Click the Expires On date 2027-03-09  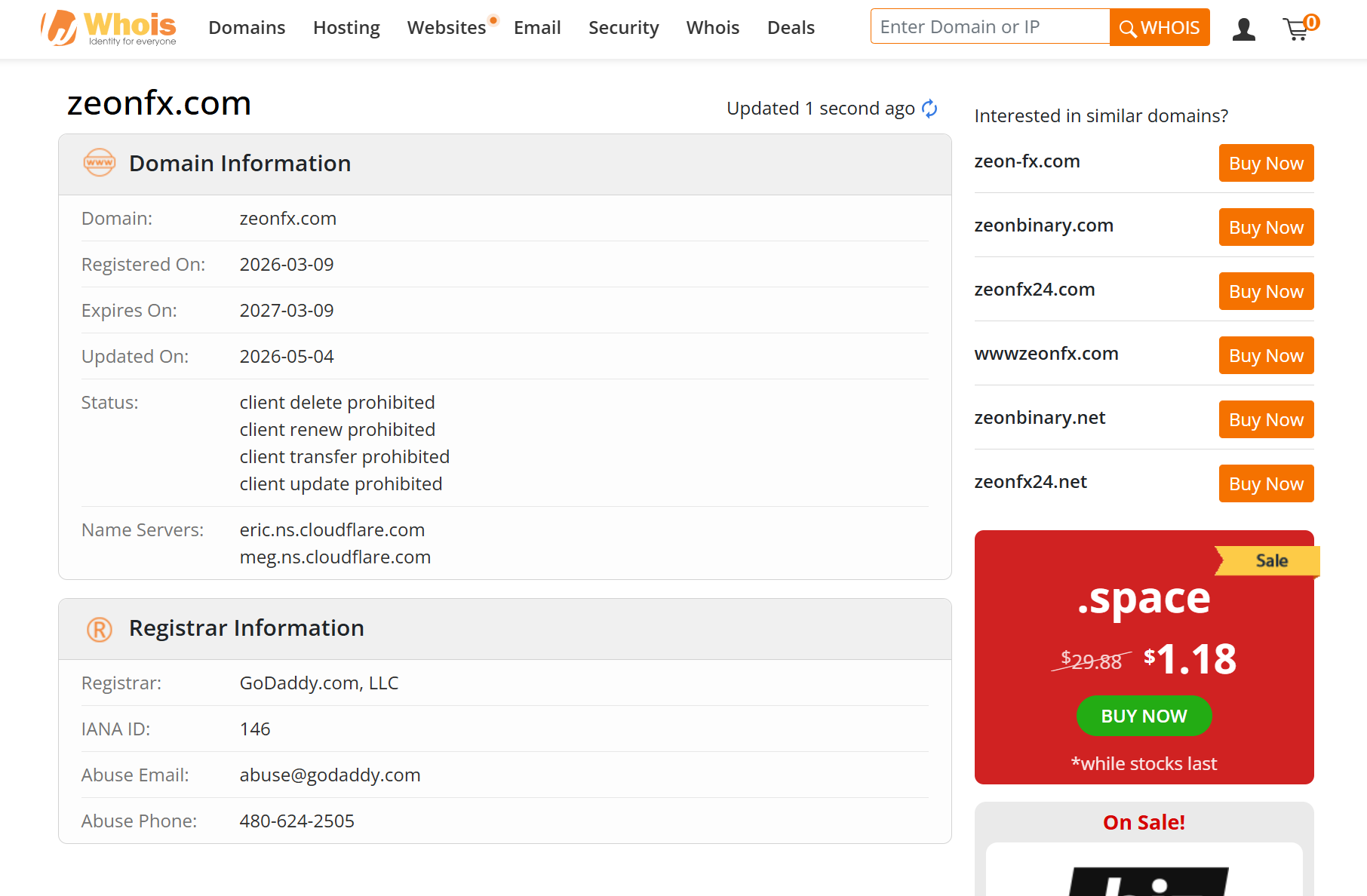(x=287, y=311)
